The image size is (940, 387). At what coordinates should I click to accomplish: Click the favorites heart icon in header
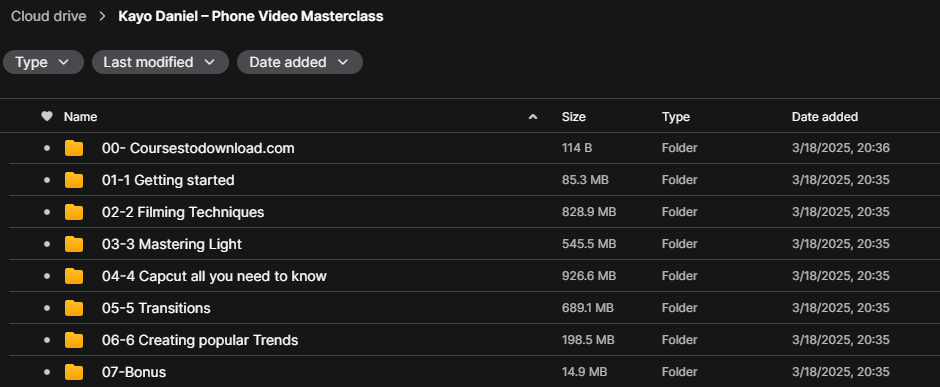[47, 117]
